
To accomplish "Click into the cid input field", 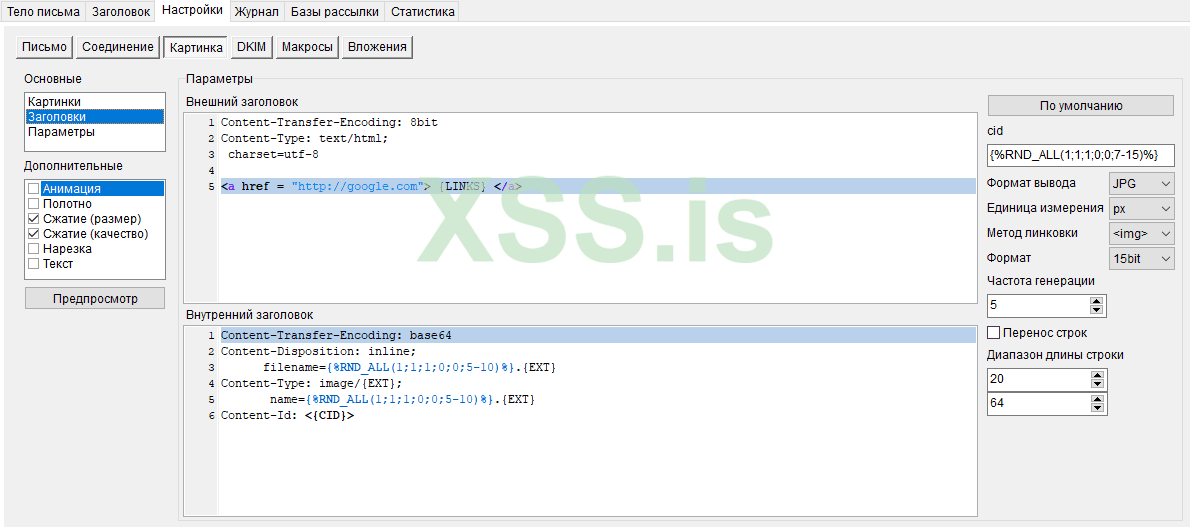I will (x=1081, y=154).
